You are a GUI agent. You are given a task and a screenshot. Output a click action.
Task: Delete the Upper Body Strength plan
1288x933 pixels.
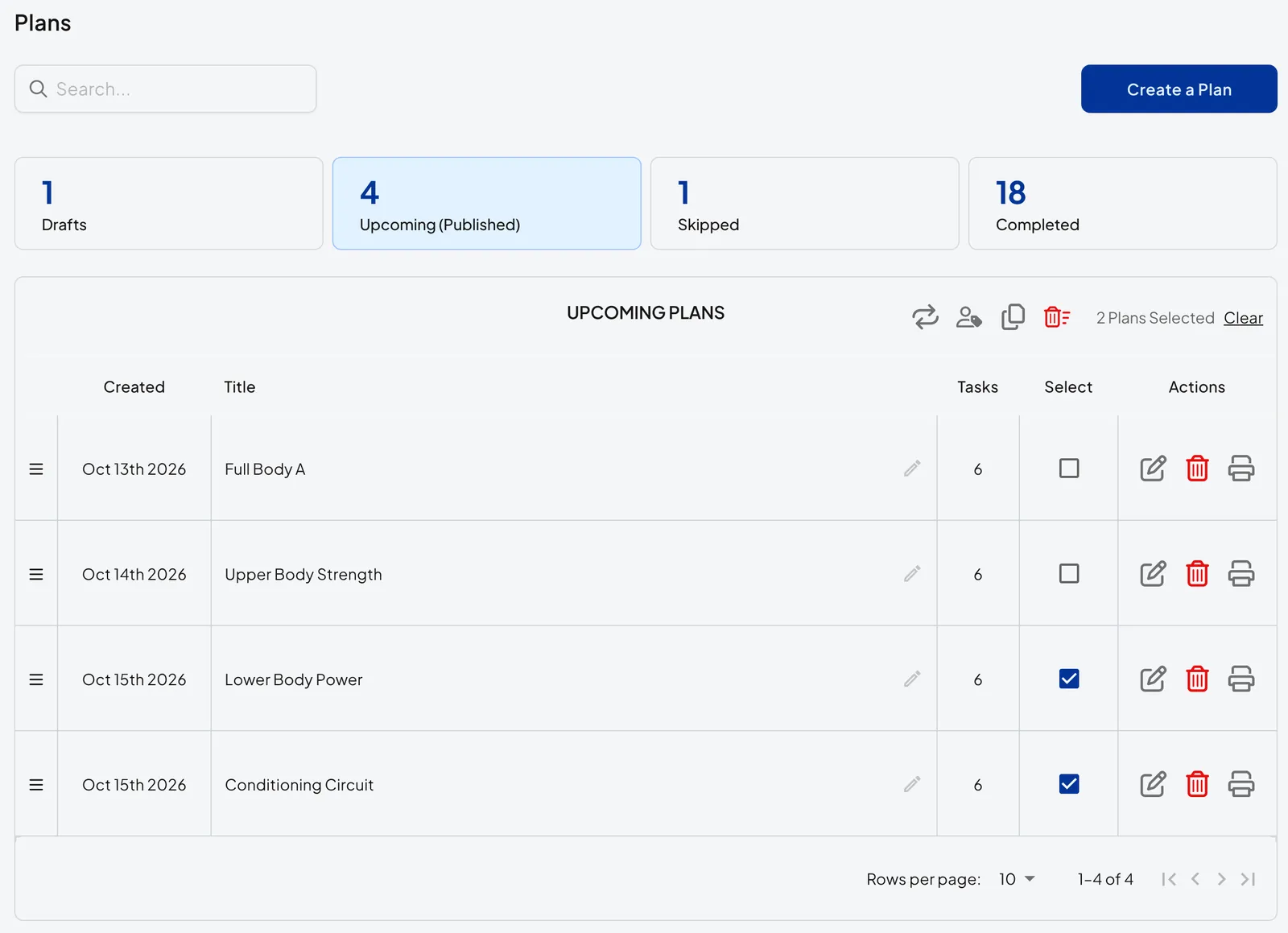(x=1197, y=574)
